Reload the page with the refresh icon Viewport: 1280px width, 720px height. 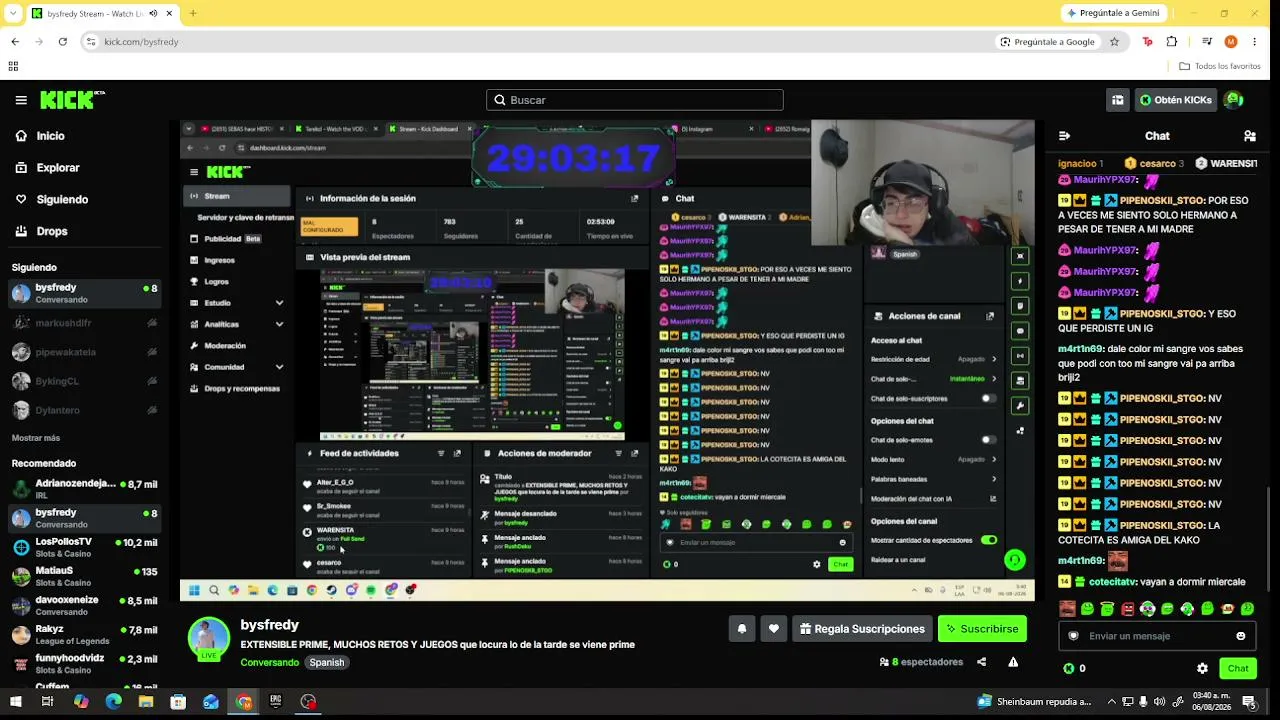point(63,42)
